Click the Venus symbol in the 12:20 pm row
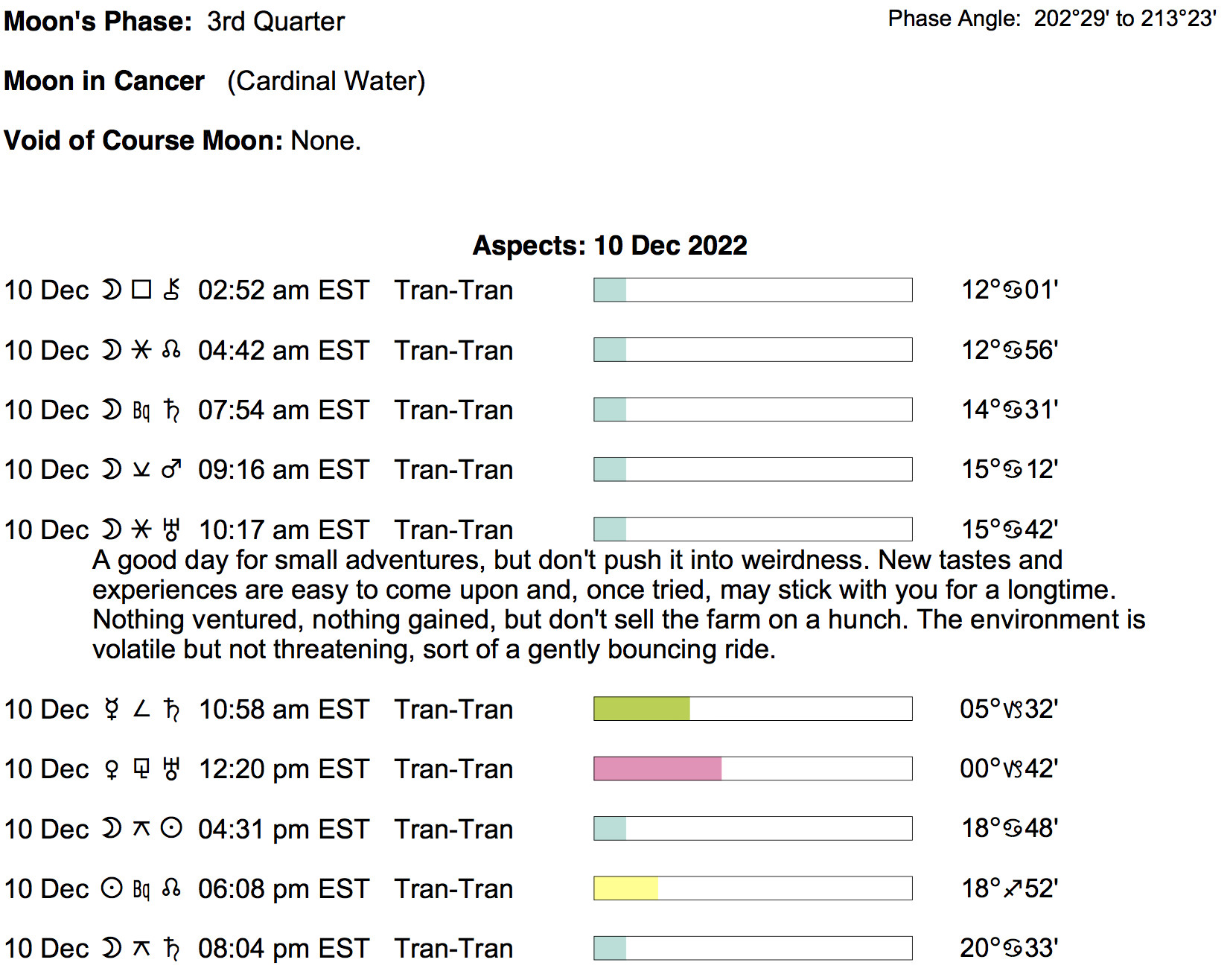This screenshot has height=980, width=1230. click(x=112, y=769)
